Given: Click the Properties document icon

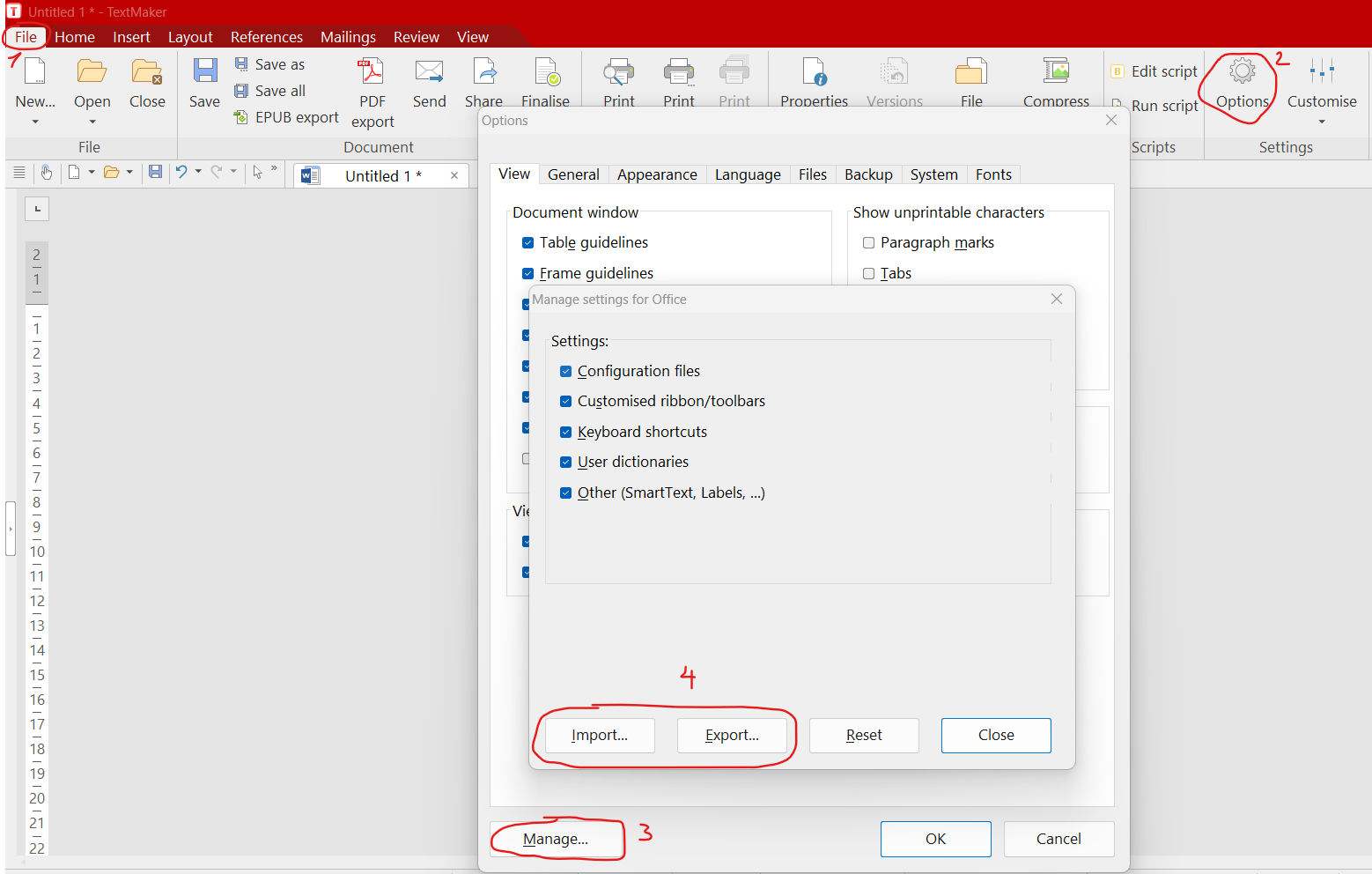Looking at the screenshot, I should 814,72.
